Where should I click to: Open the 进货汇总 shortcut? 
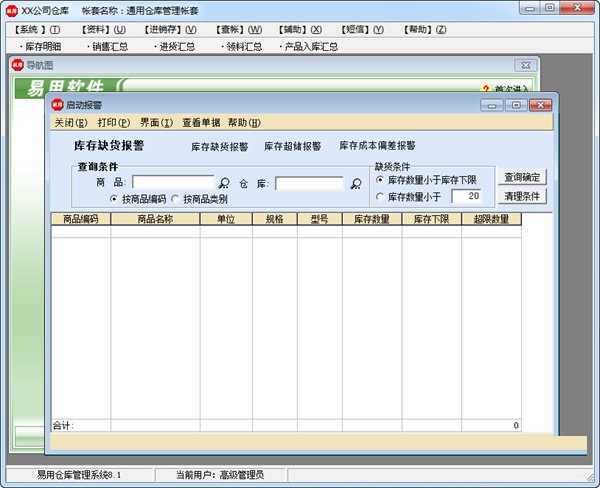coord(174,47)
